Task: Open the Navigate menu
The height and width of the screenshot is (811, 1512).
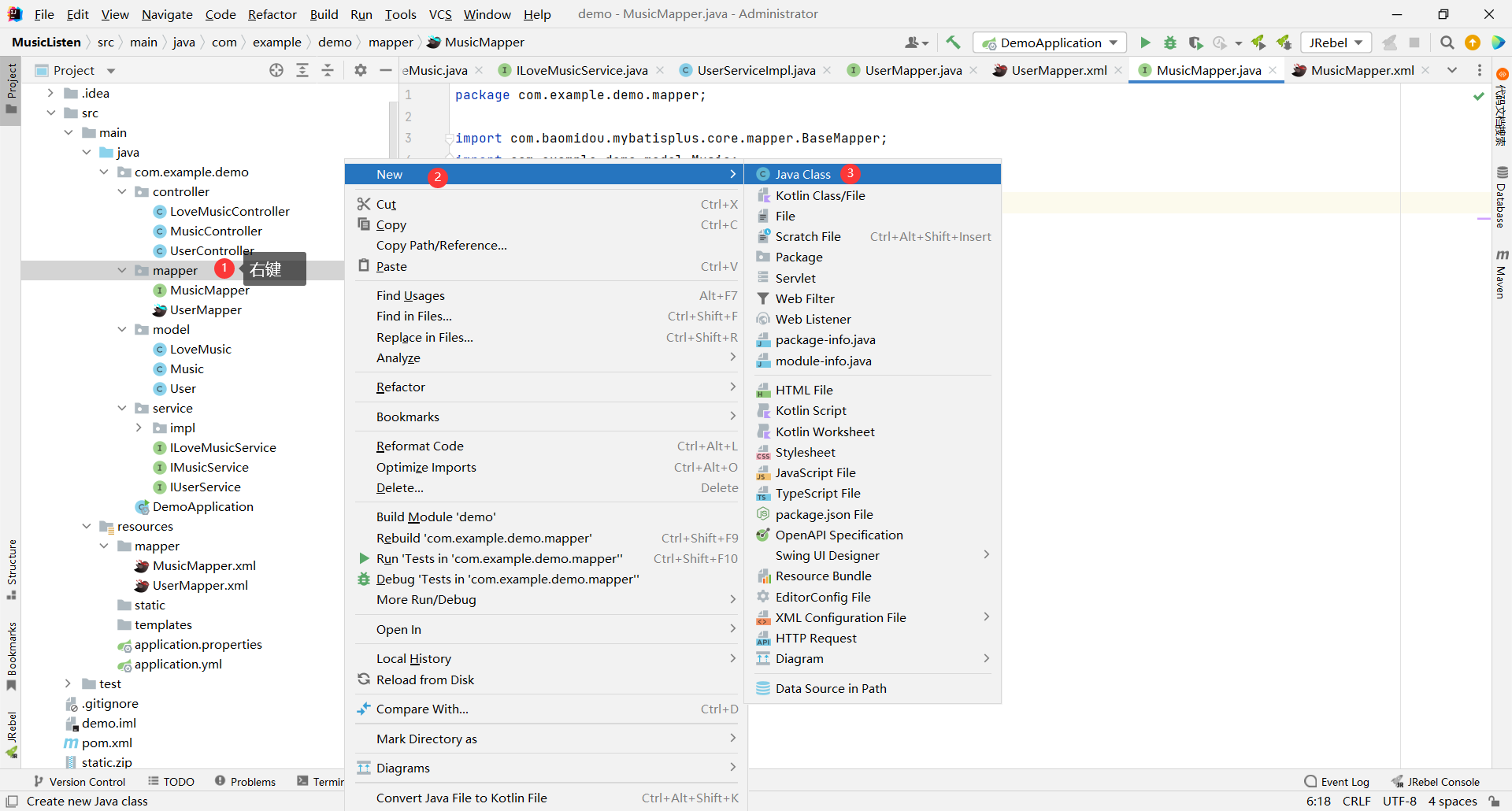Action: pos(167,14)
